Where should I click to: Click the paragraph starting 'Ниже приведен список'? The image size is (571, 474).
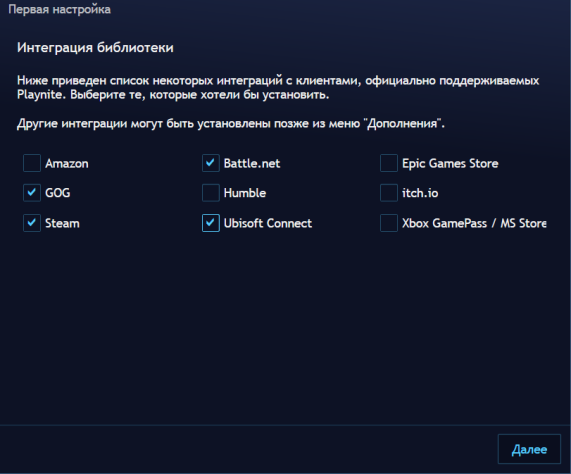pyautogui.click(x=278, y=87)
